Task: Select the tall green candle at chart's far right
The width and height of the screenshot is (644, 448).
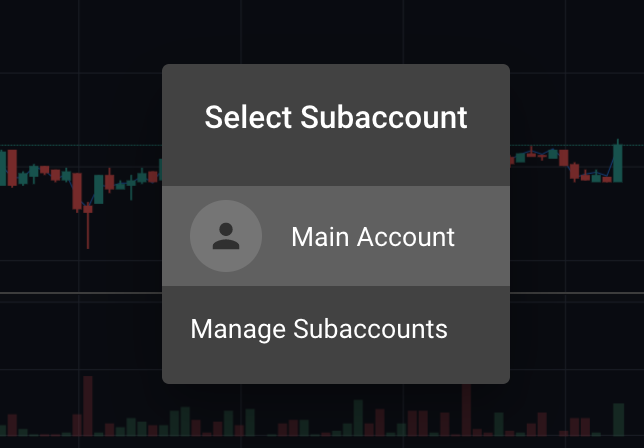Action: click(x=617, y=162)
